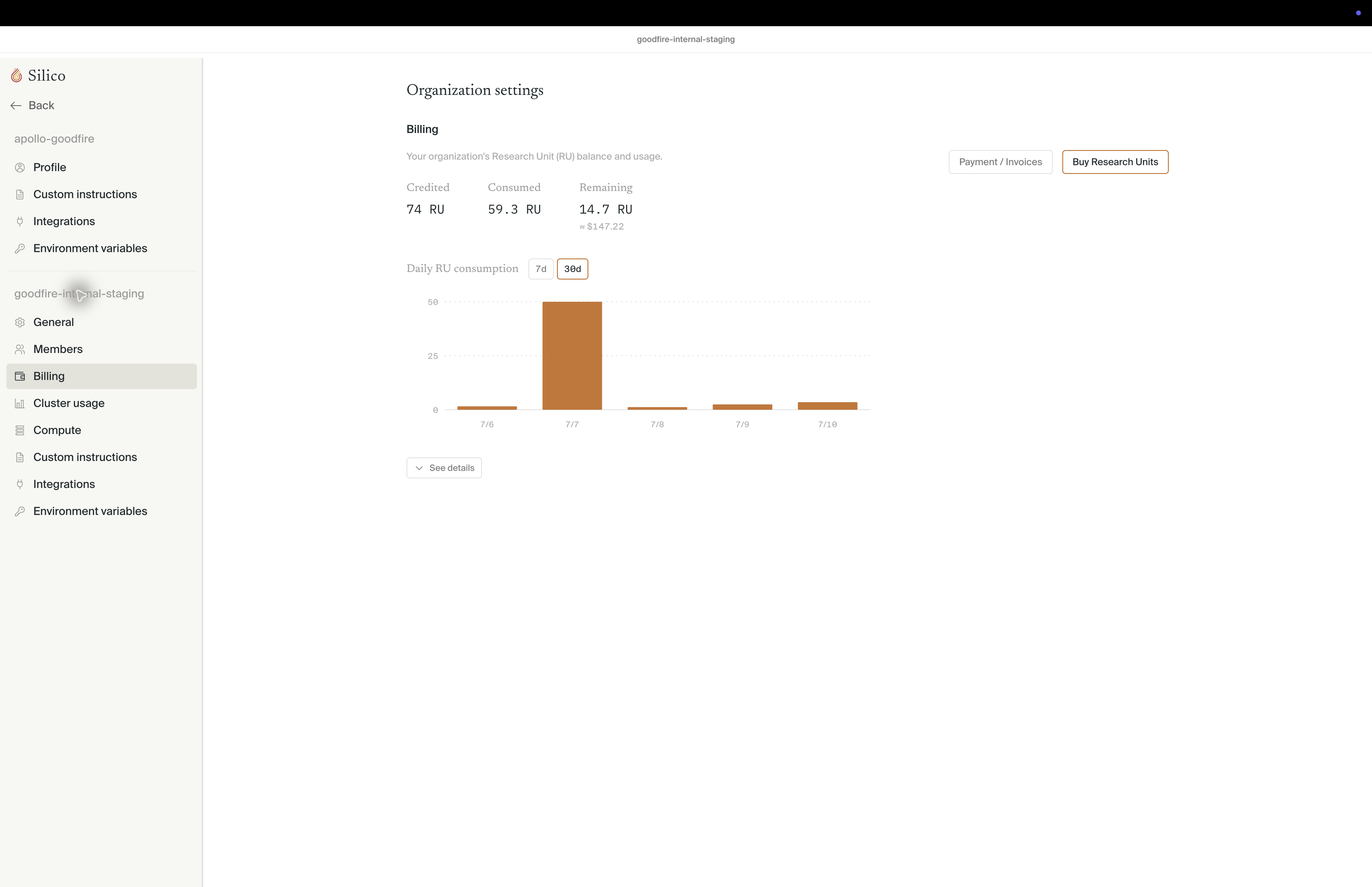The width and height of the screenshot is (1372, 887).
Task: Click the Organization settings heading
Action: click(475, 91)
